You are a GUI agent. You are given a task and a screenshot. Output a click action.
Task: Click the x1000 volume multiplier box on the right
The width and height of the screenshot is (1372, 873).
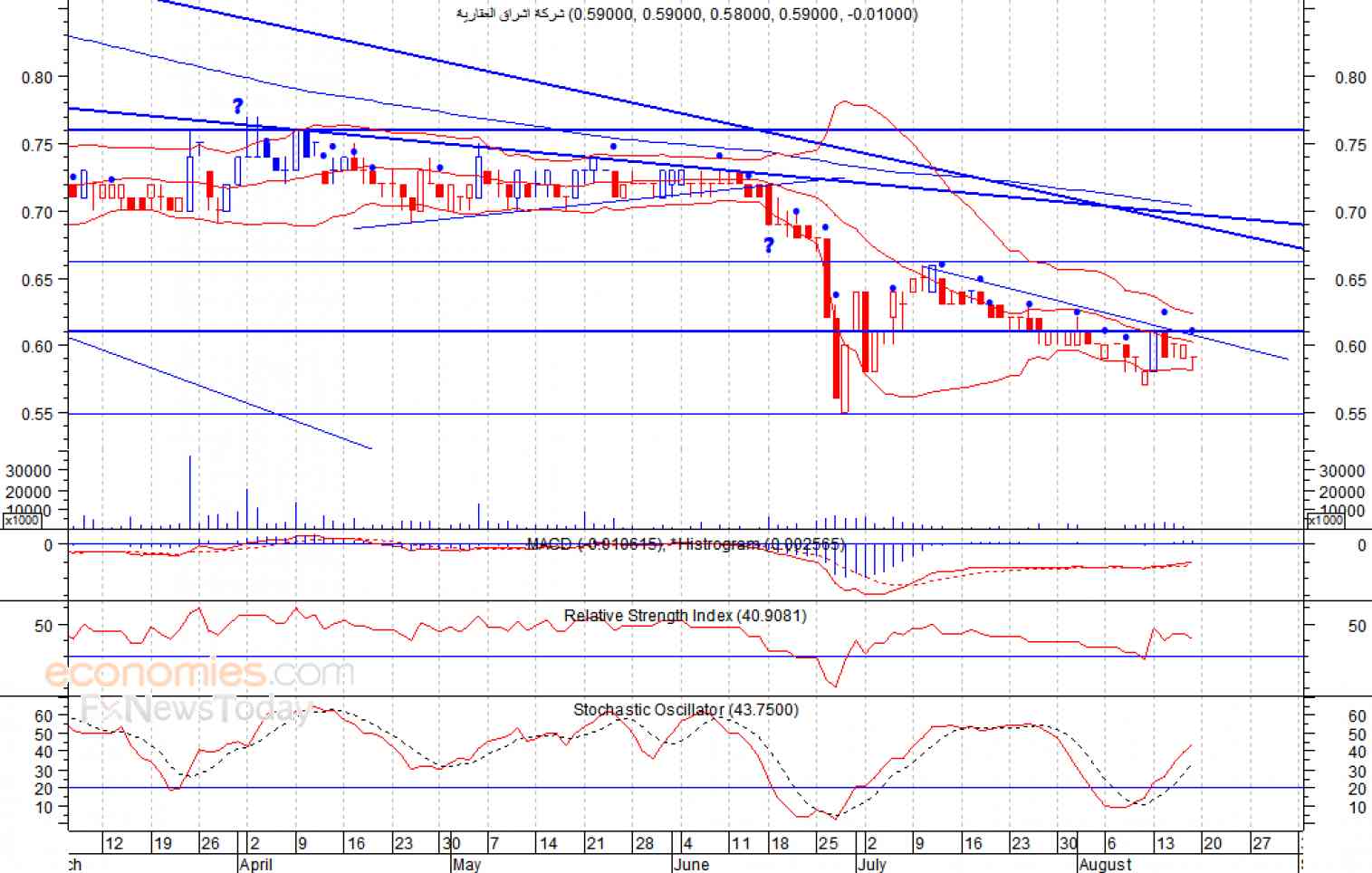(x=1326, y=520)
